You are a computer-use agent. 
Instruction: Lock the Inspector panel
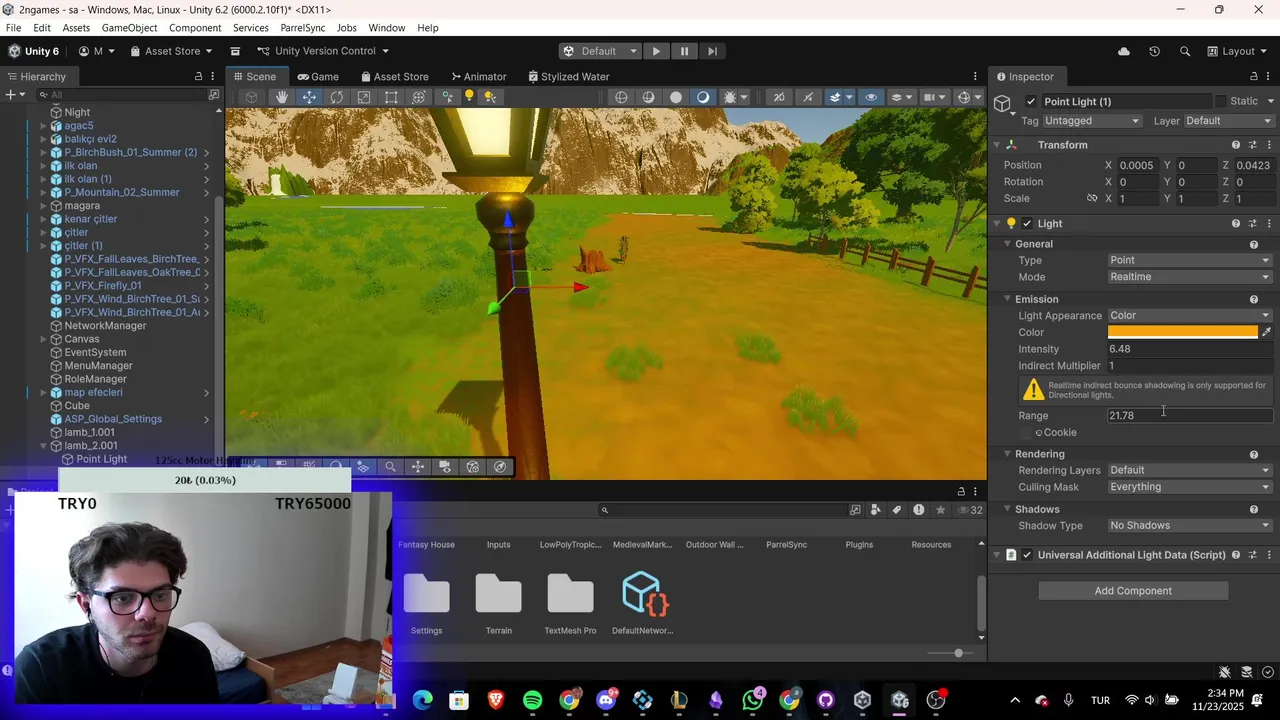pos(1253,77)
